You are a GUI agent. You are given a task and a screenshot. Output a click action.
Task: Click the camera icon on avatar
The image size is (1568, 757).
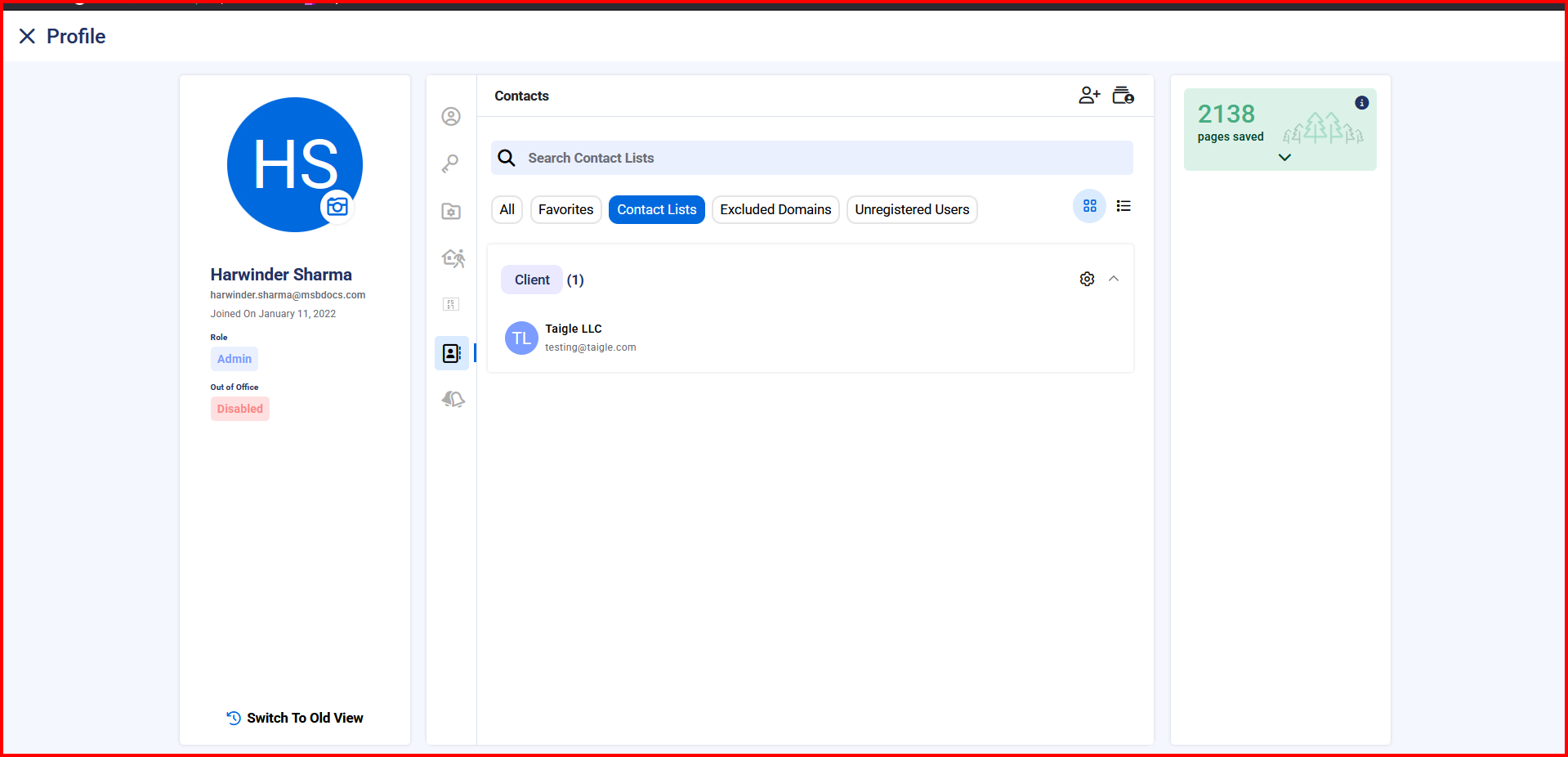337,207
